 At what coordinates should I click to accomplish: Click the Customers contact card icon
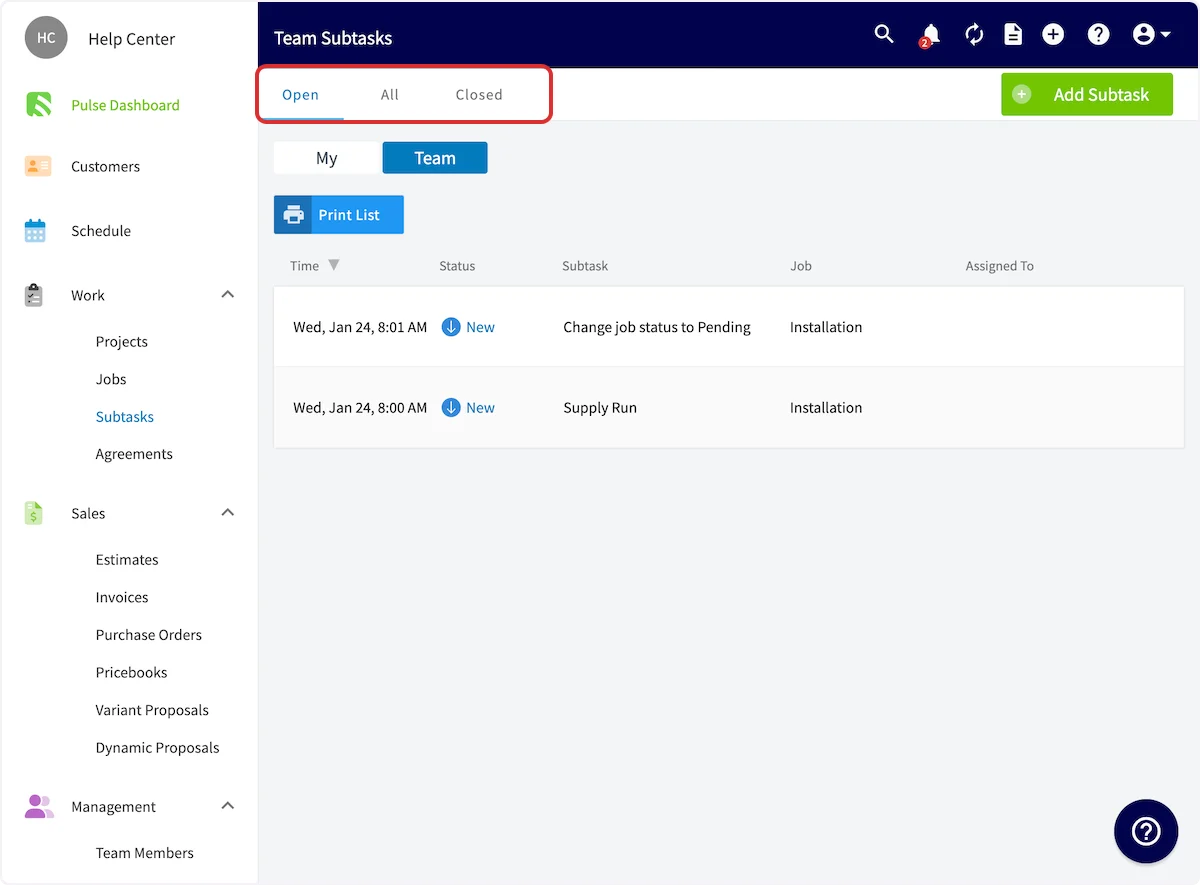38,166
